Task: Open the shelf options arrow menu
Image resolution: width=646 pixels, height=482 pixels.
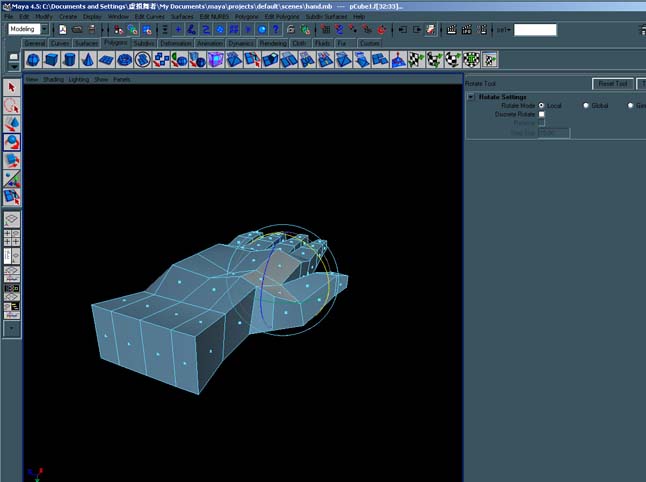Action: [14, 66]
